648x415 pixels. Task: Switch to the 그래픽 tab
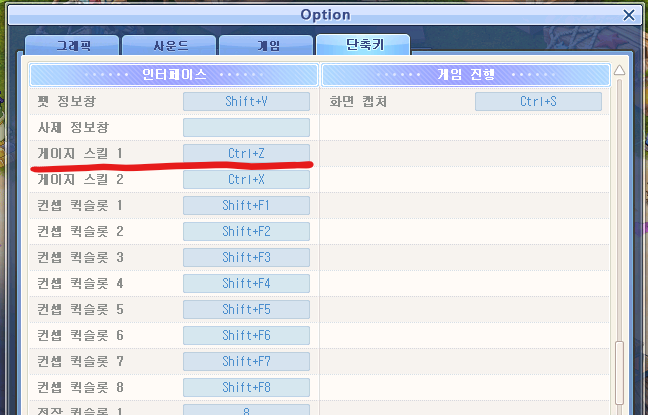71,46
